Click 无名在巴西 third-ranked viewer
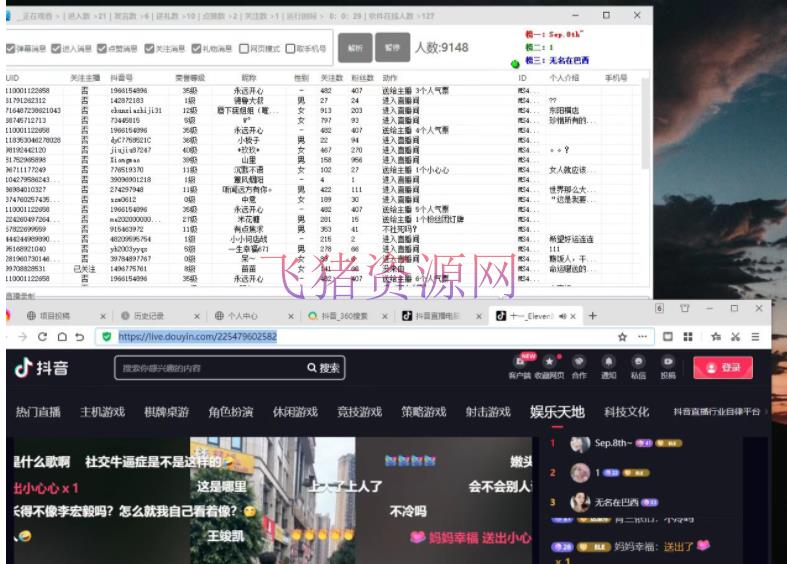The width and height of the screenshot is (787, 564). click(616, 502)
